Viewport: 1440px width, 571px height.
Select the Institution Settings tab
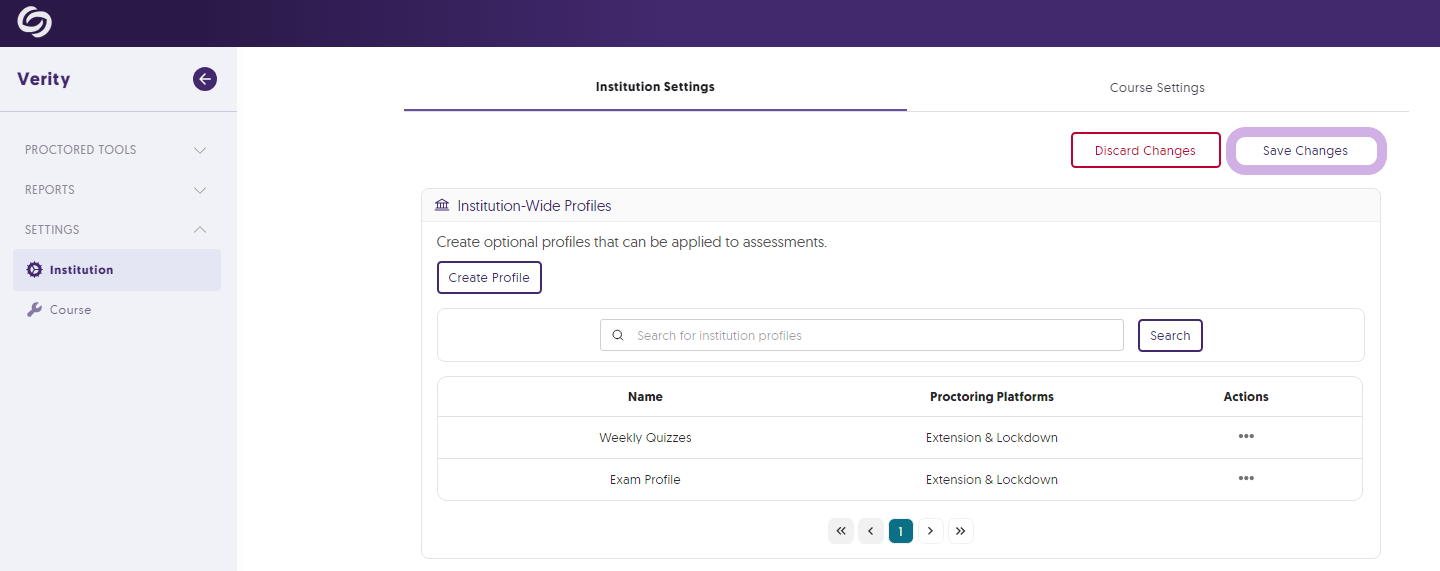point(655,87)
